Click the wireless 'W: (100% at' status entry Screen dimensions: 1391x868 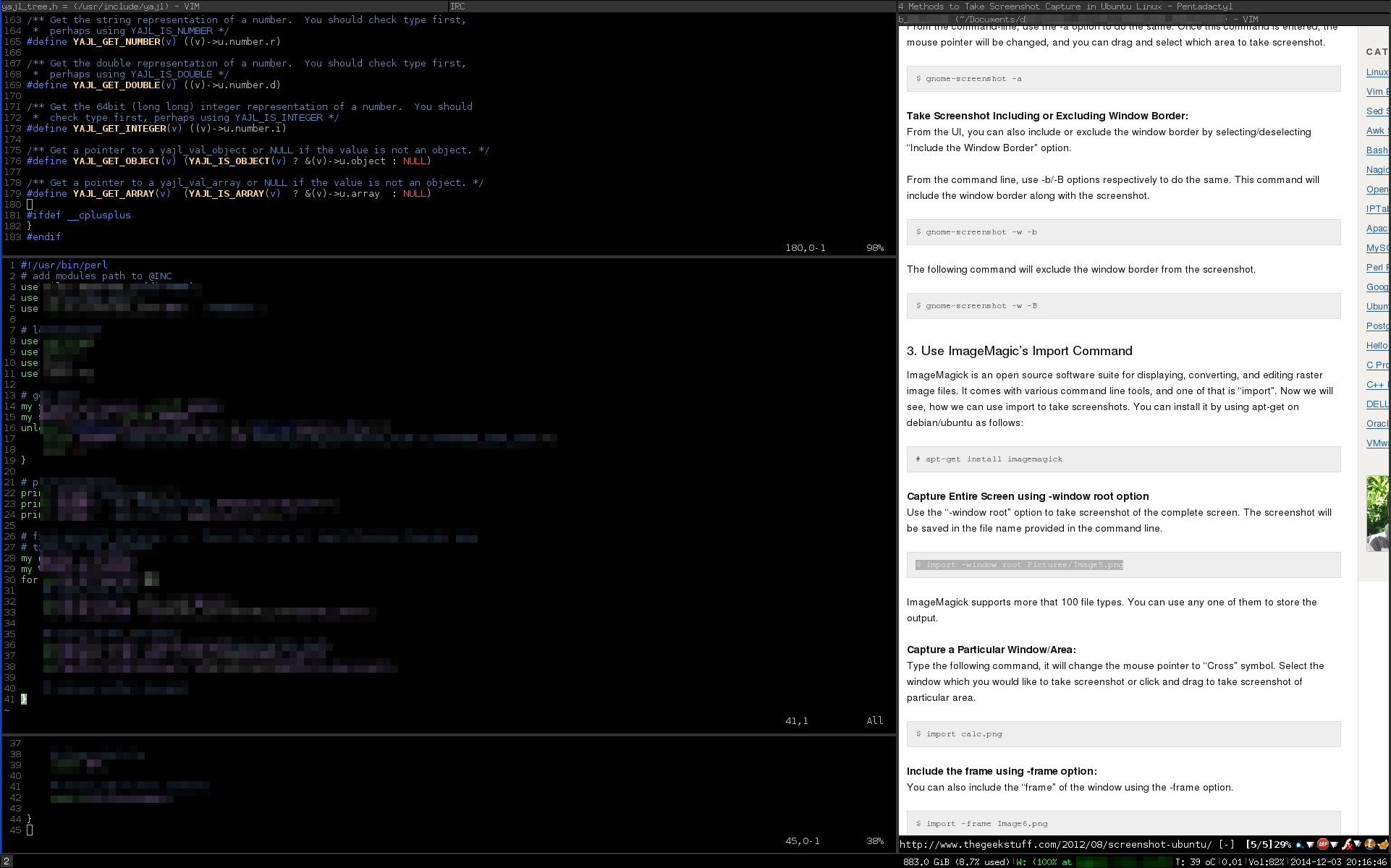click(x=1044, y=861)
